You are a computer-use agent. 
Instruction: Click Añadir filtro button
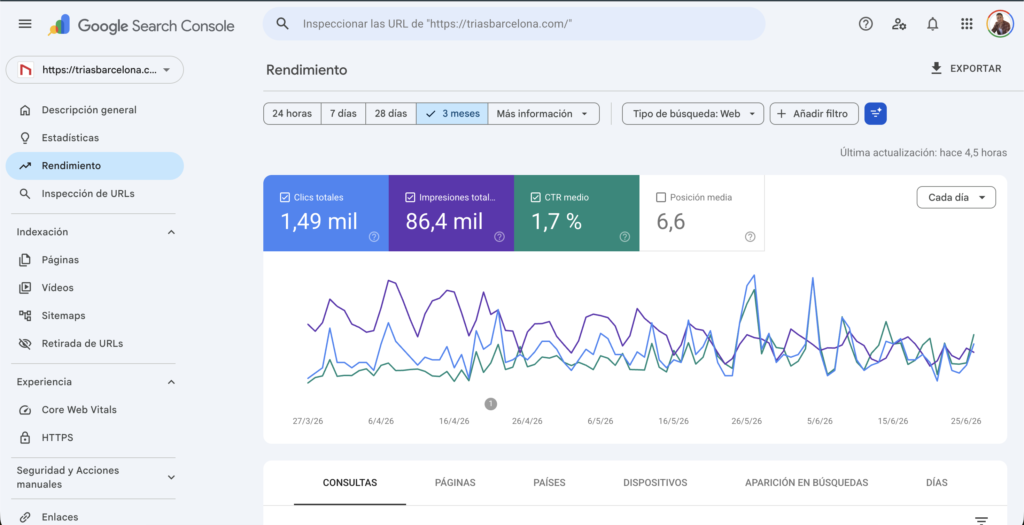pyautogui.click(x=814, y=114)
